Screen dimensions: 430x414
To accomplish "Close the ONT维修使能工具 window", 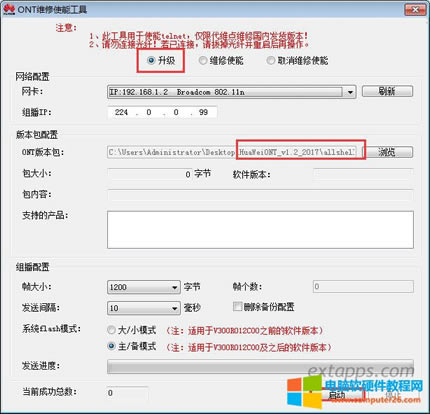I will click(x=415, y=10).
